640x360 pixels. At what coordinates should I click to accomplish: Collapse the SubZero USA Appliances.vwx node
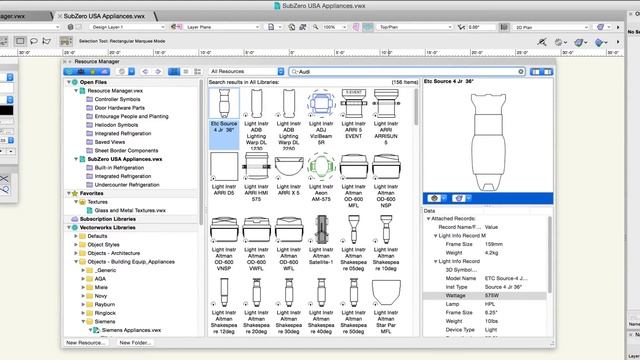tap(76, 159)
